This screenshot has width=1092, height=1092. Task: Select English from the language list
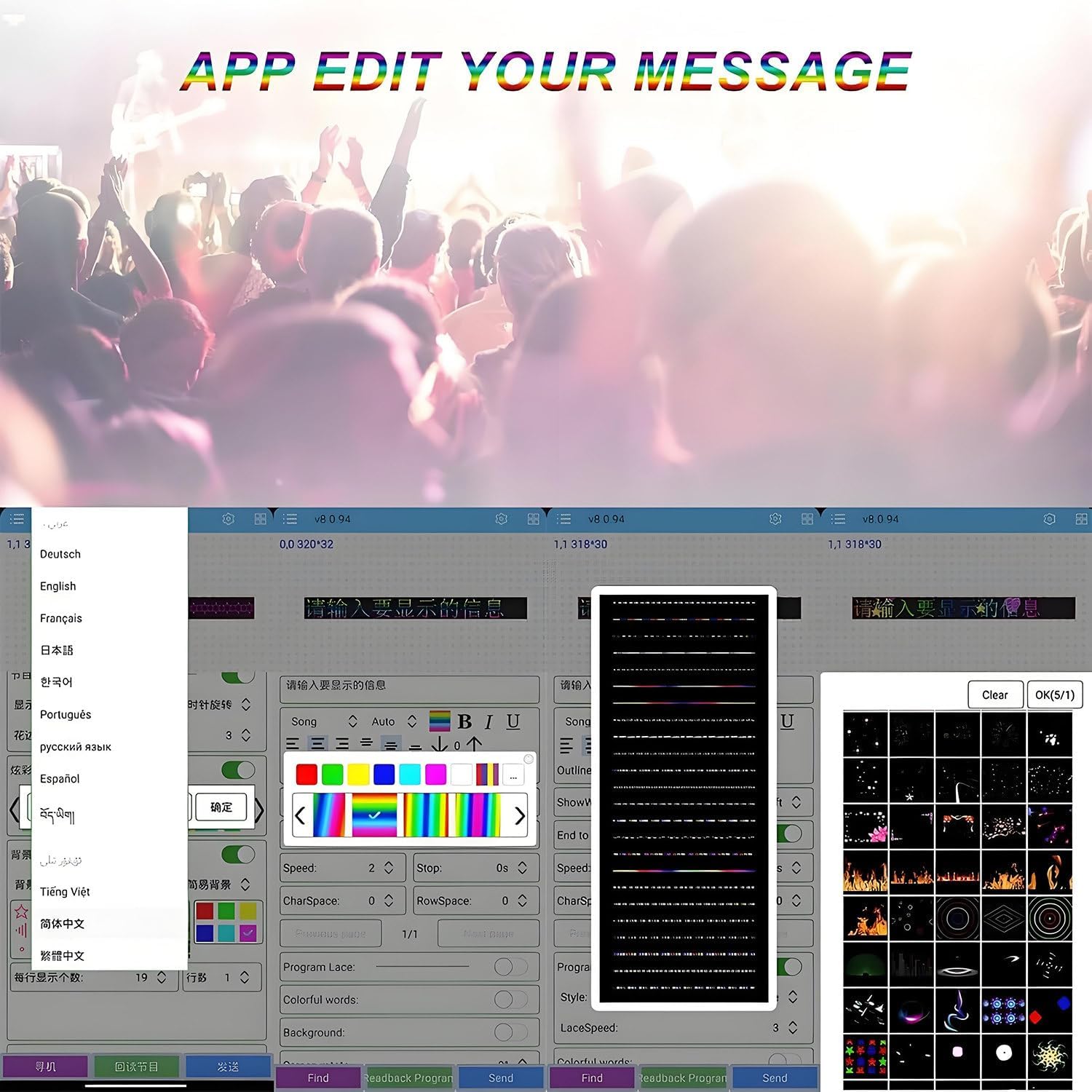[58, 586]
